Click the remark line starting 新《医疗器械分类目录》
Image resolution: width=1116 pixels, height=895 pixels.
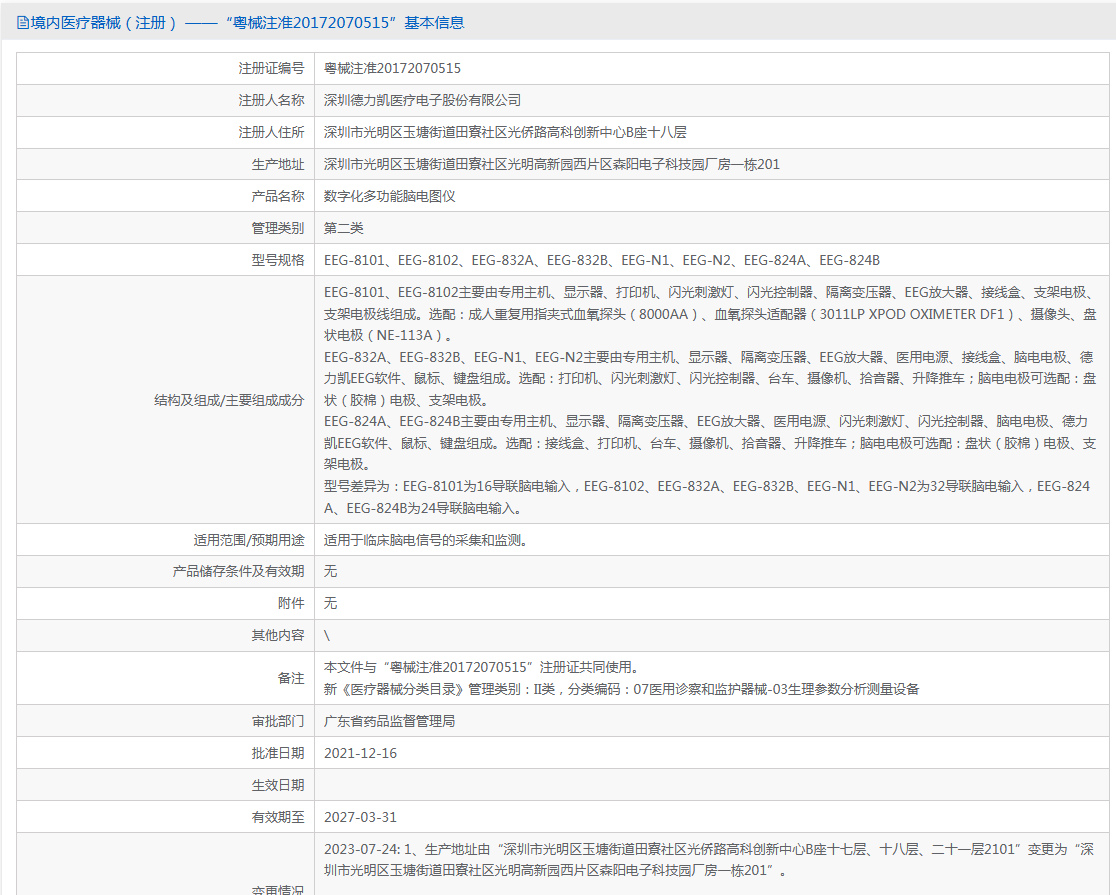(621, 689)
